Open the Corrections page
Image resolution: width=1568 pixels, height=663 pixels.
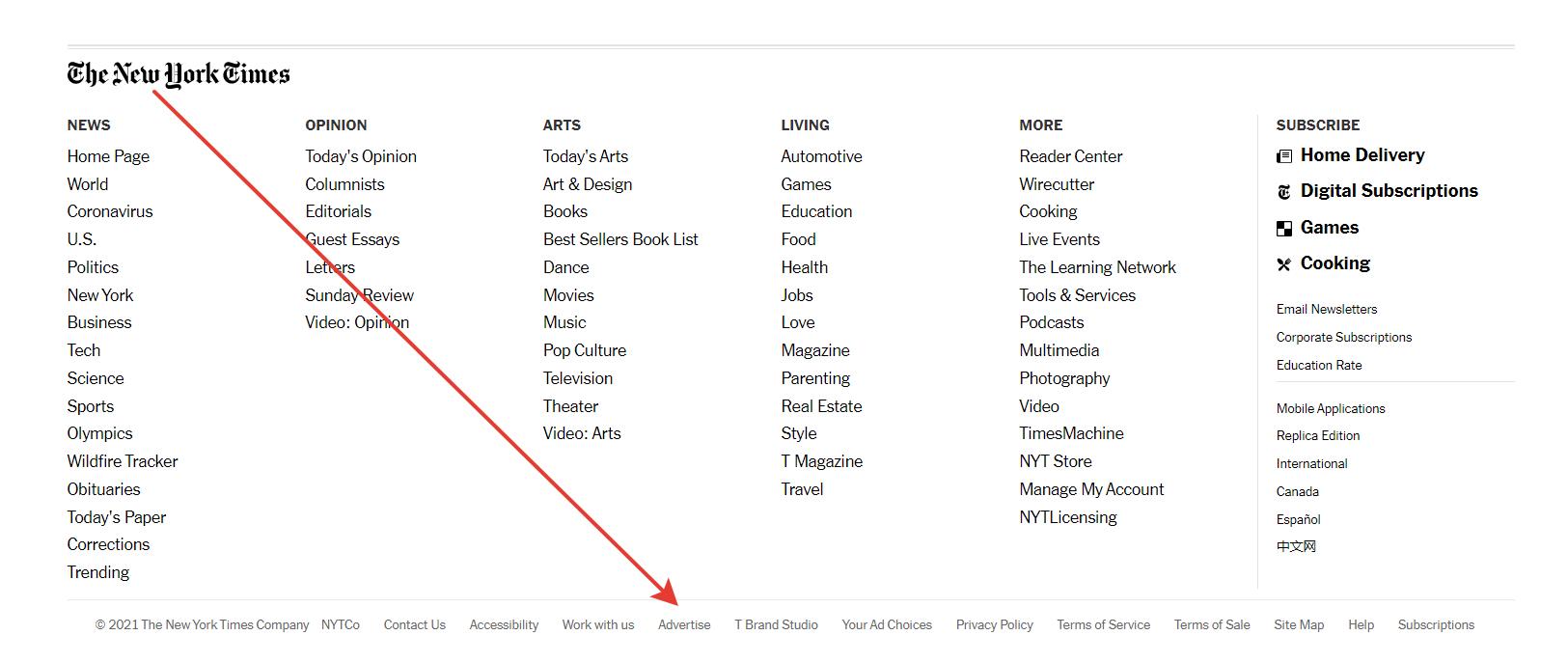coord(109,544)
